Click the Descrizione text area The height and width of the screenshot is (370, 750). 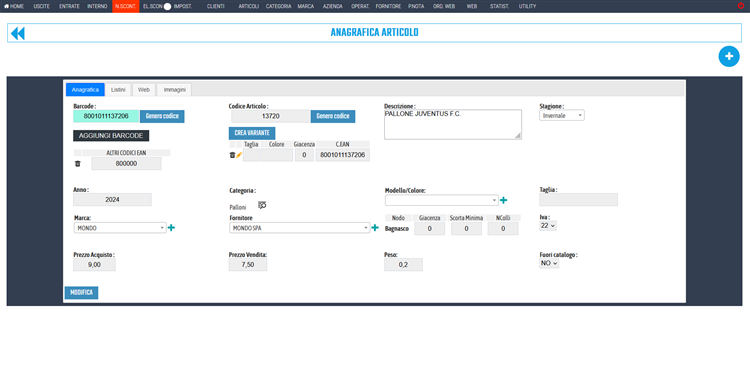tap(452, 124)
